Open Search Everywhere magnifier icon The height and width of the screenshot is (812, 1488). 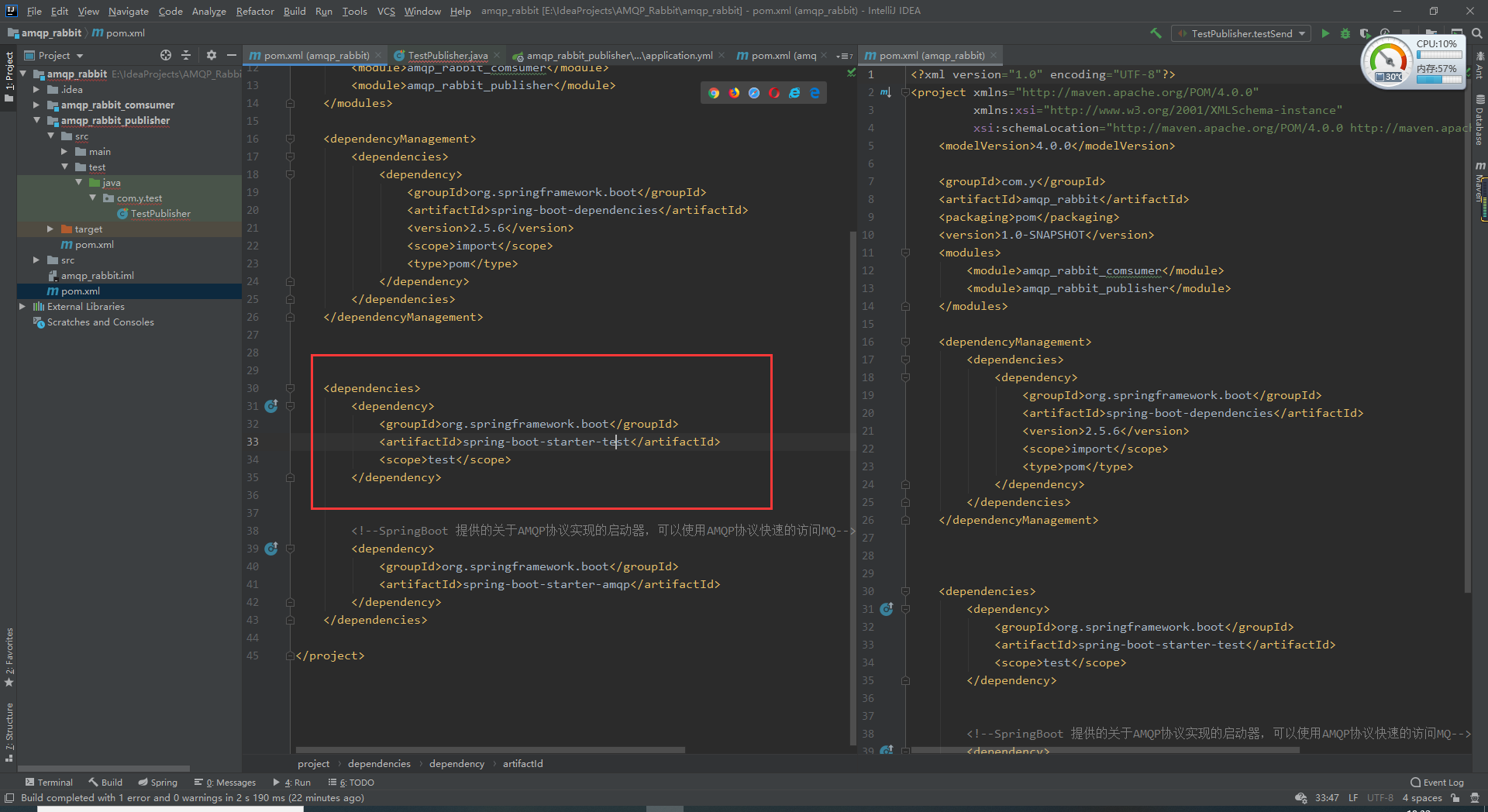point(1477,33)
